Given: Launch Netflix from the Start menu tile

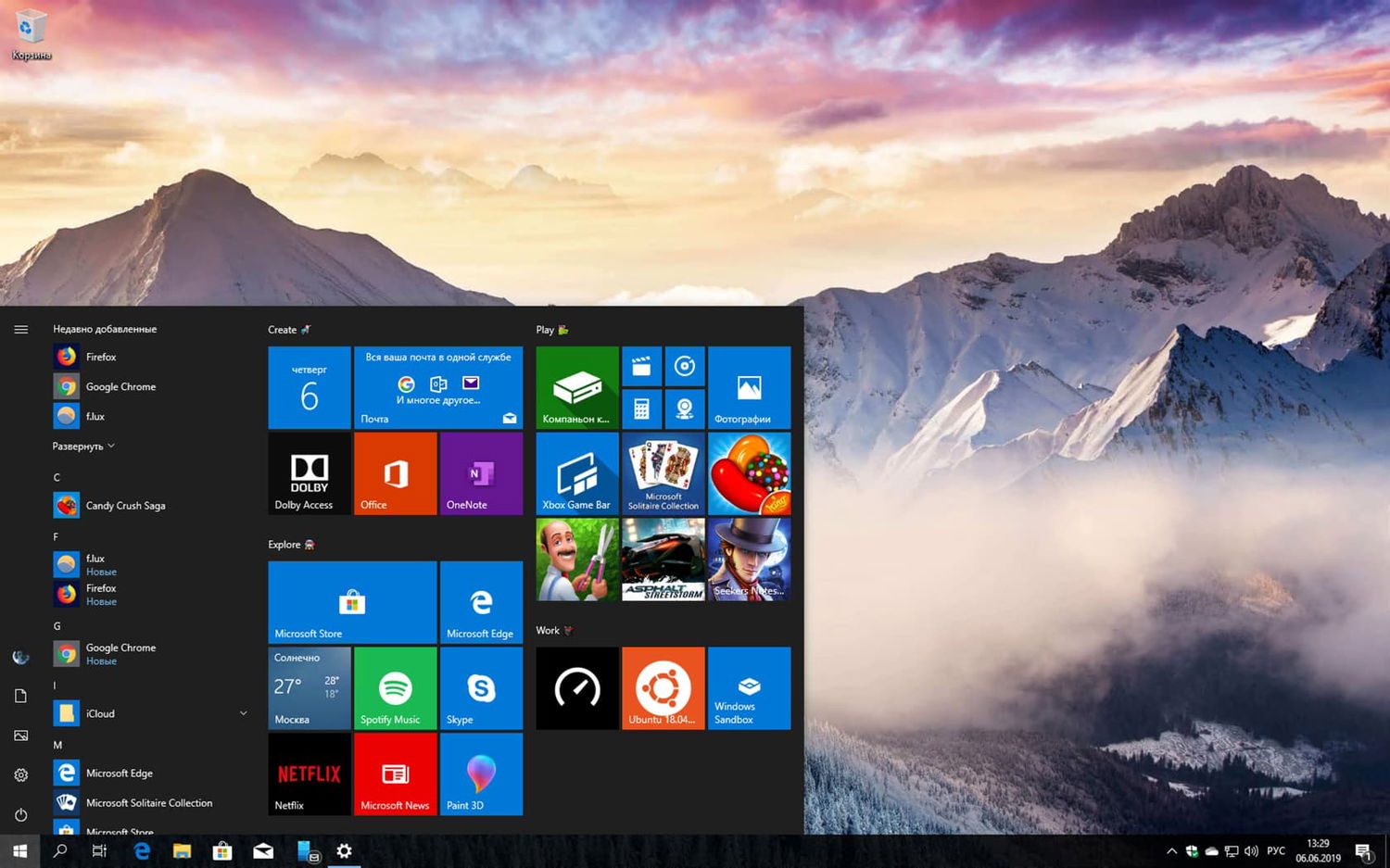Looking at the screenshot, I should pyautogui.click(x=309, y=774).
